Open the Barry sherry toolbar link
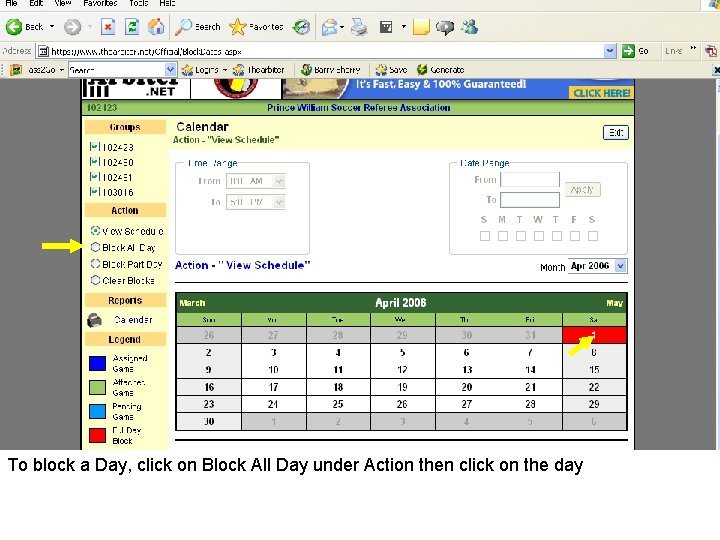720x540 pixels. [331, 70]
